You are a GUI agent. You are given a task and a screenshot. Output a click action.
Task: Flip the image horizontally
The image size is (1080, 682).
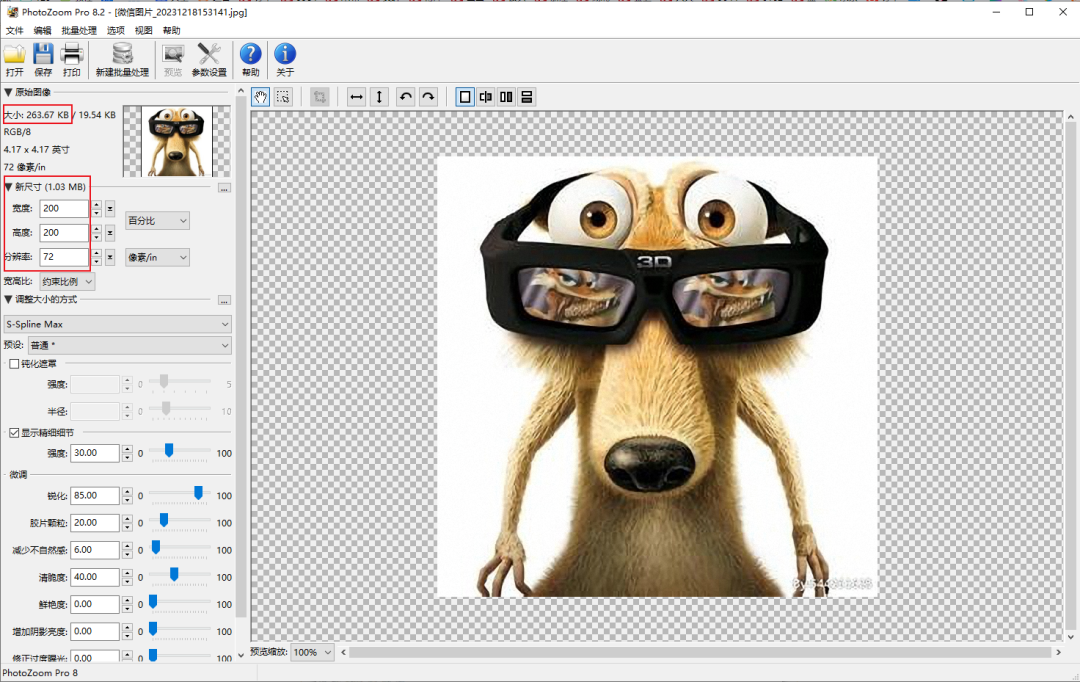coord(356,97)
